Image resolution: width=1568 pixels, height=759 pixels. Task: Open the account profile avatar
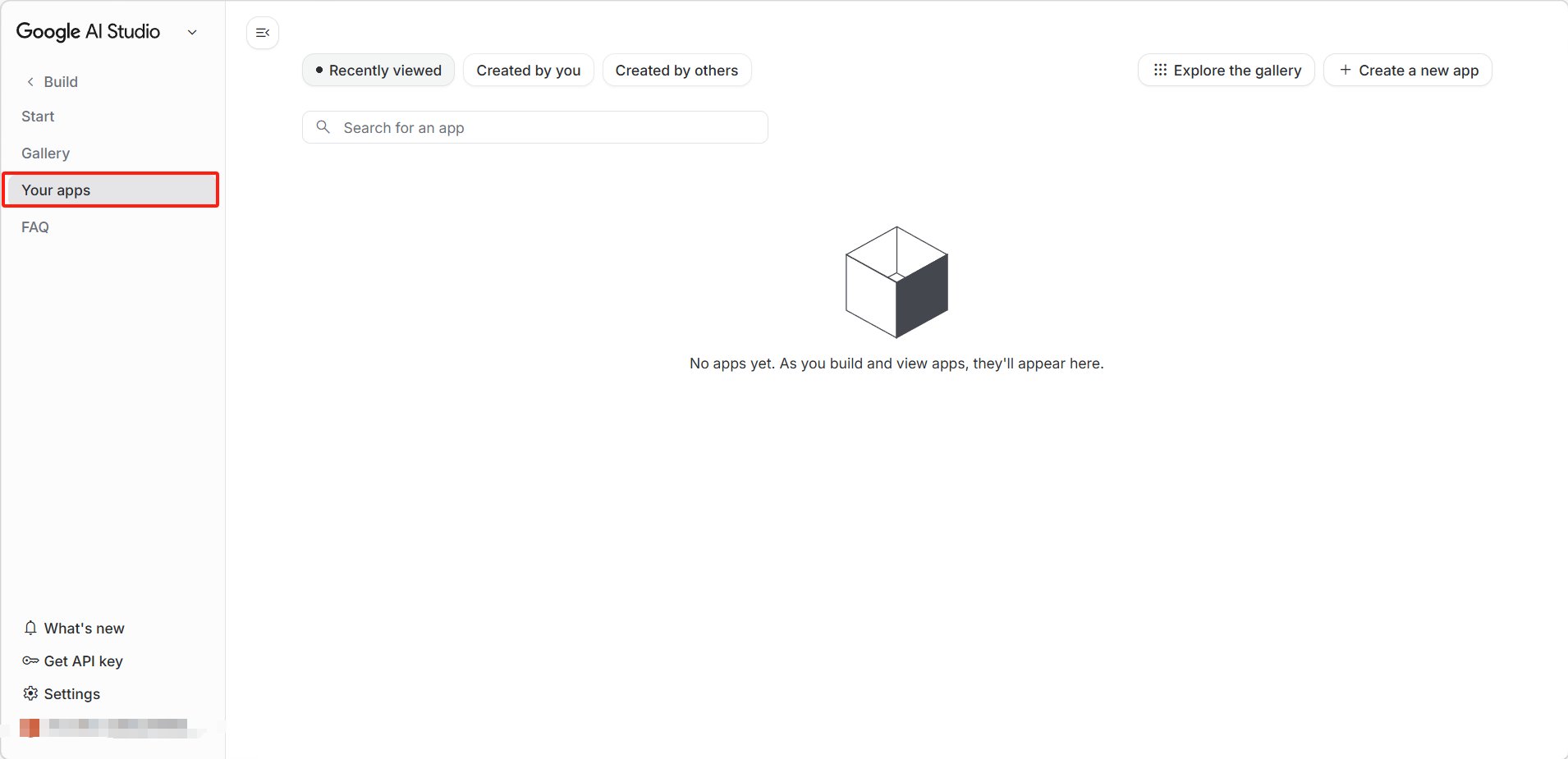click(x=30, y=728)
